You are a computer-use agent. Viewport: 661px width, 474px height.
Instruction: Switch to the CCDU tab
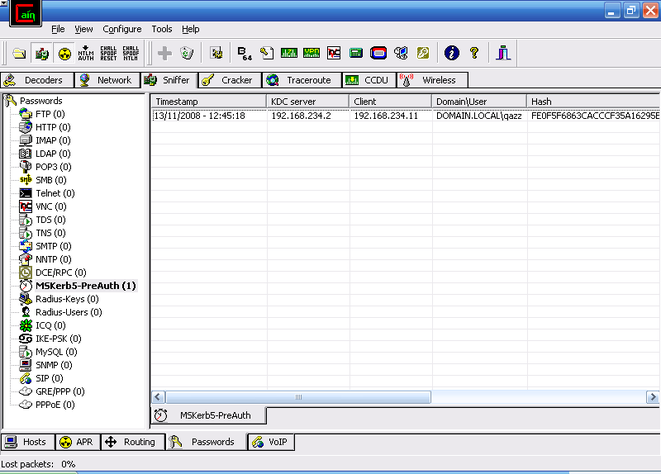click(369, 80)
